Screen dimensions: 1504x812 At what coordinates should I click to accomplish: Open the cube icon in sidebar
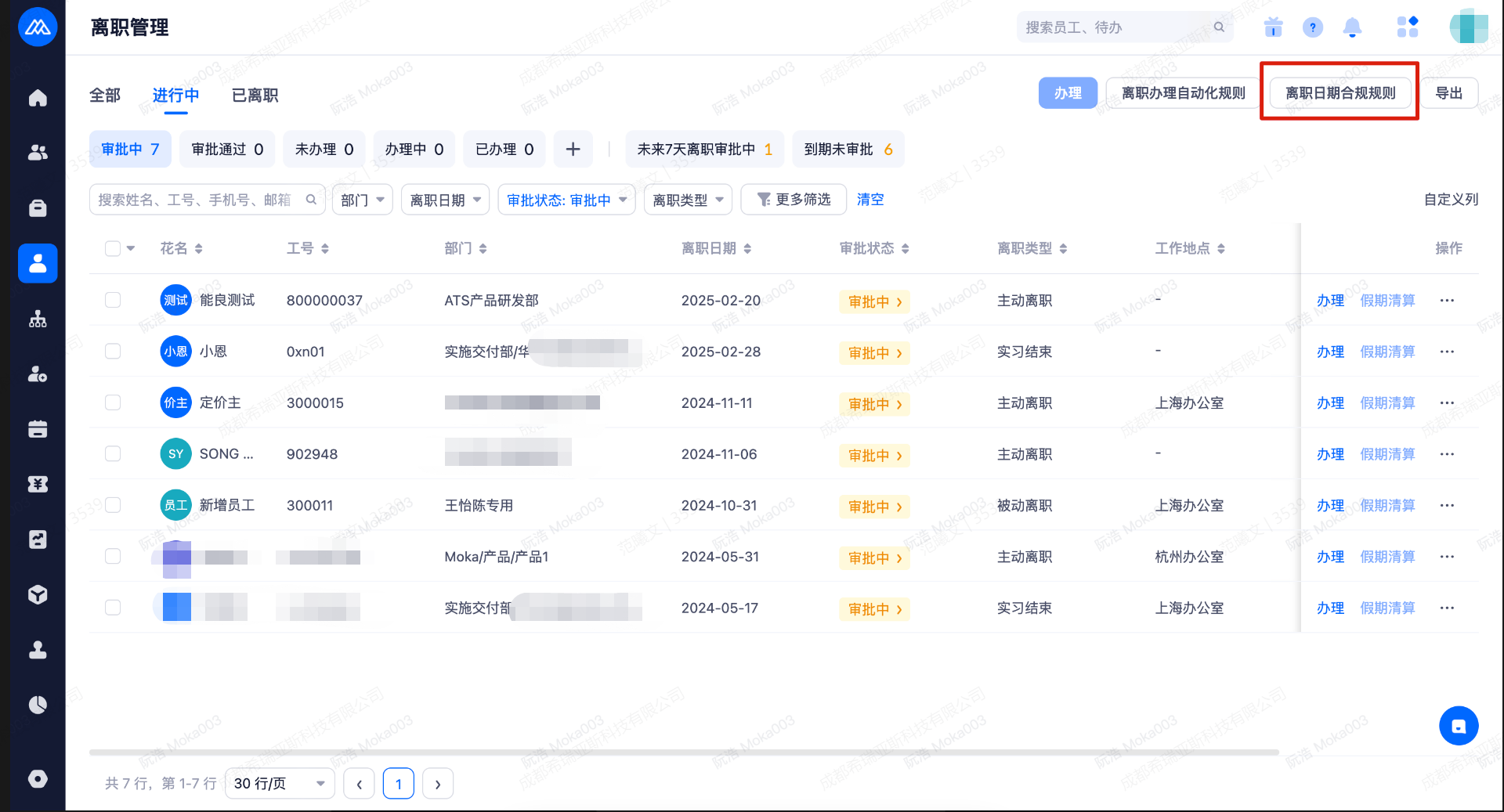click(38, 595)
